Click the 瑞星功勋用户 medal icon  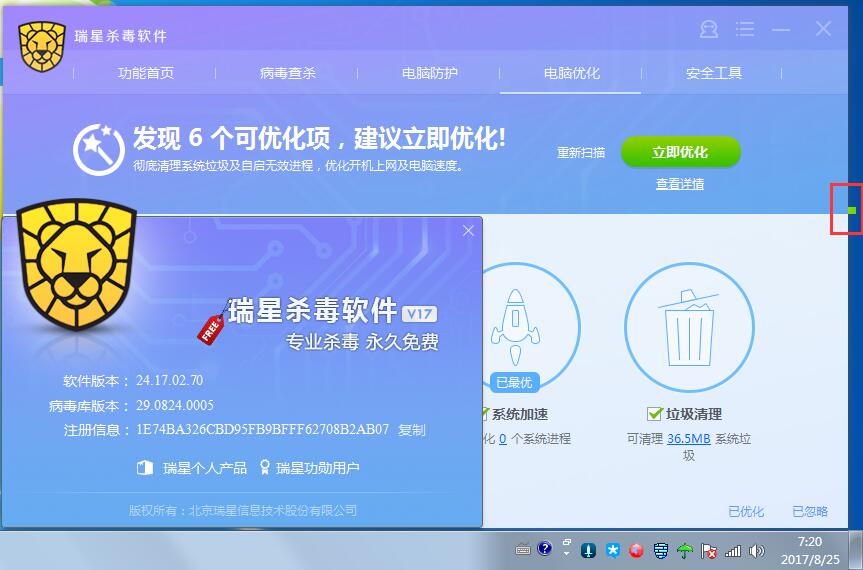pyautogui.click(x=265, y=468)
